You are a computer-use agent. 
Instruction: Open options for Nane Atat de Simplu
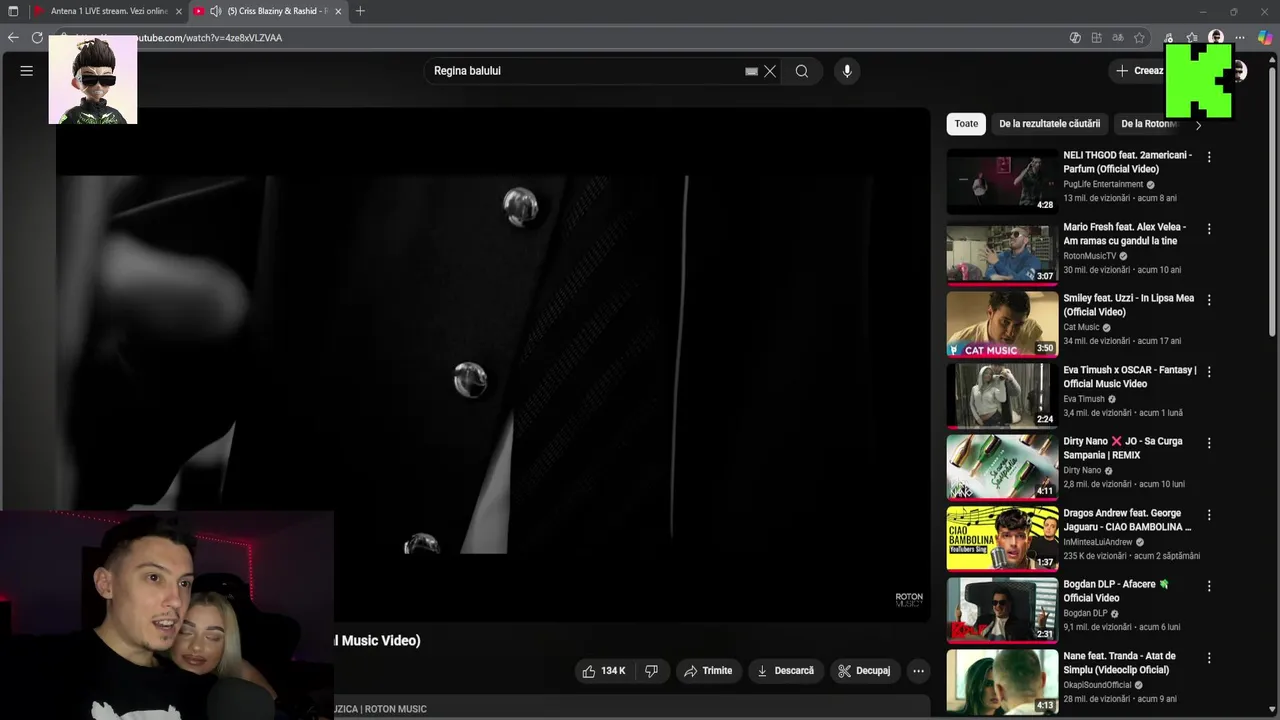pyautogui.click(x=1209, y=658)
